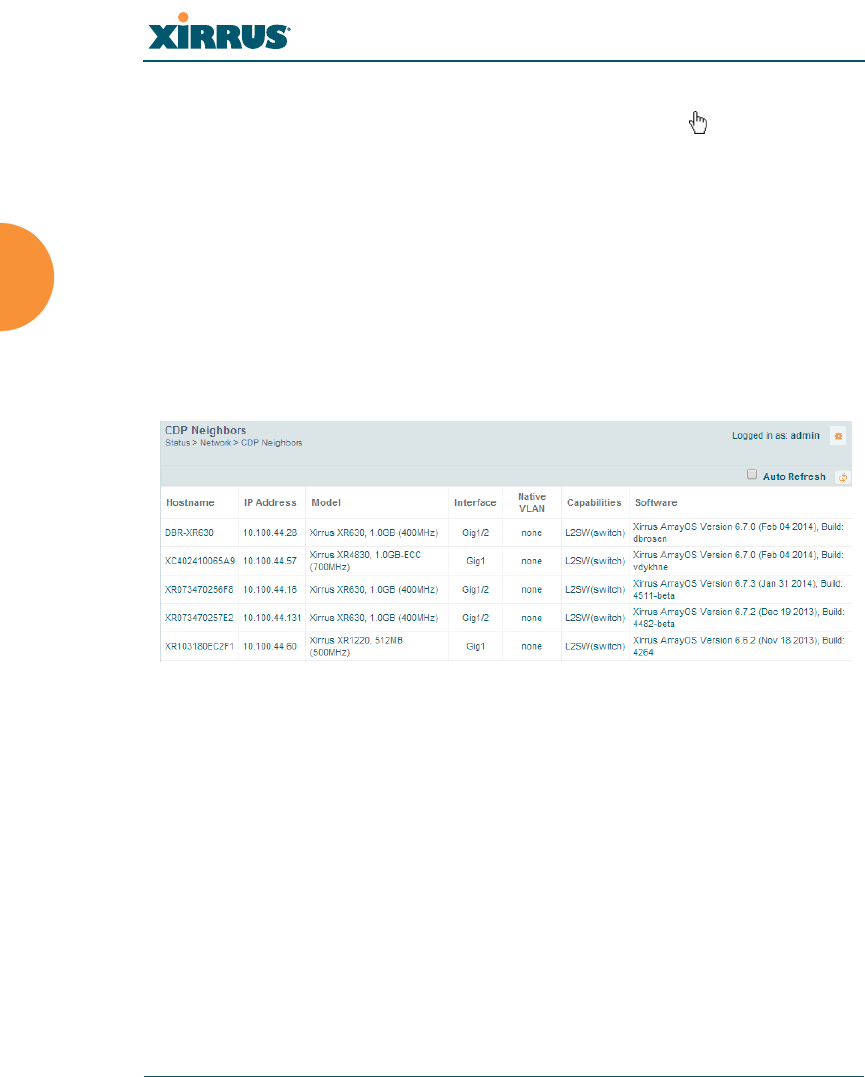Click the Xirrus logo

point(219,32)
